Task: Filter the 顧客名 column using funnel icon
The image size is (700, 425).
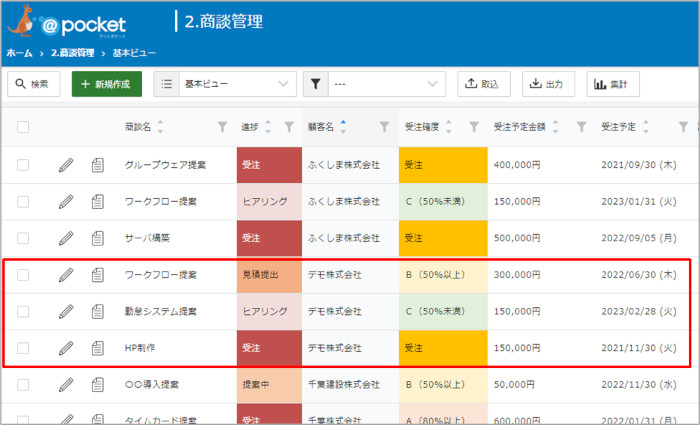Action: 384,127
